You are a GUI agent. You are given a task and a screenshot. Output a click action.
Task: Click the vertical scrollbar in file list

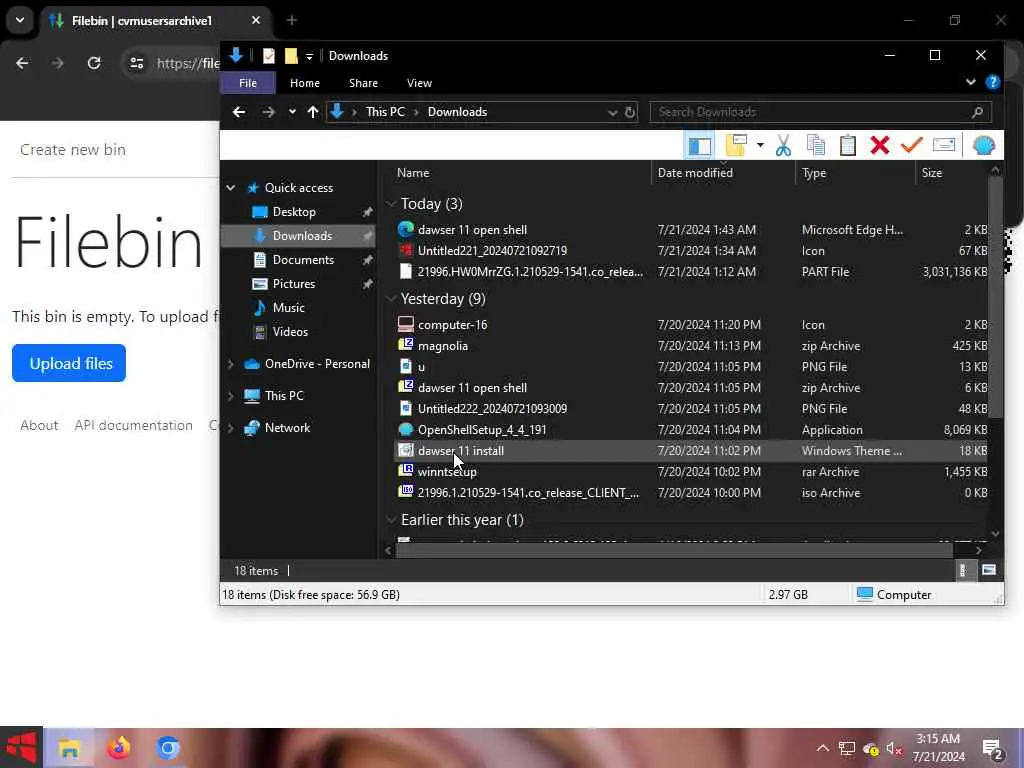[995, 297]
